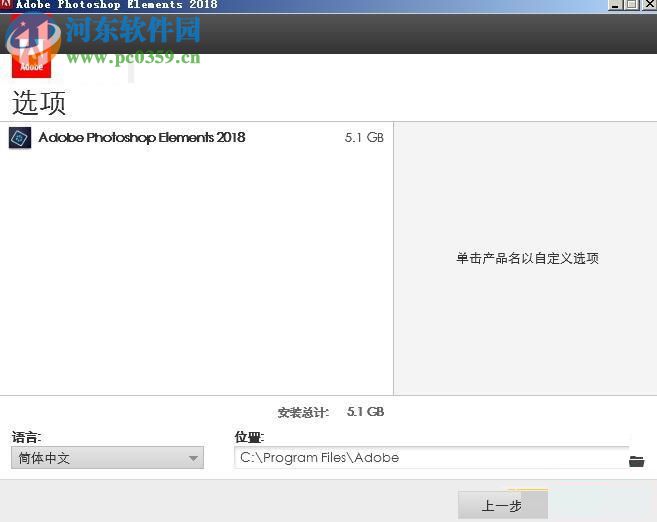Close the installer window

649,5
